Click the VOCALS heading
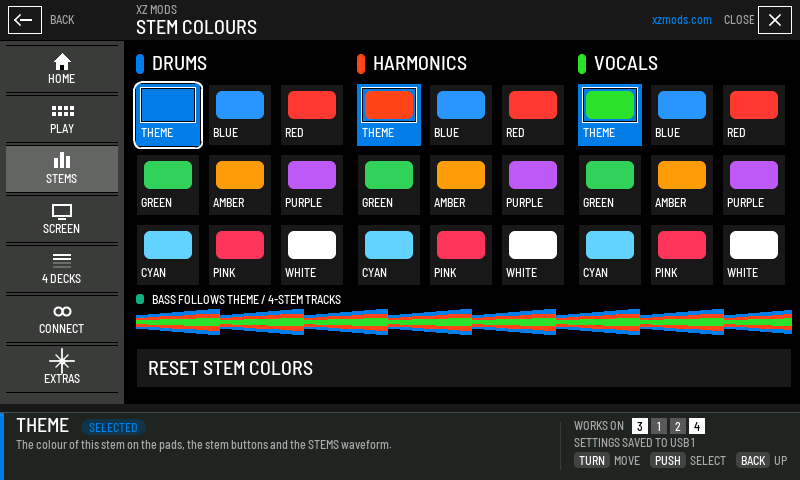The width and height of the screenshot is (800, 480). tap(626, 63)
